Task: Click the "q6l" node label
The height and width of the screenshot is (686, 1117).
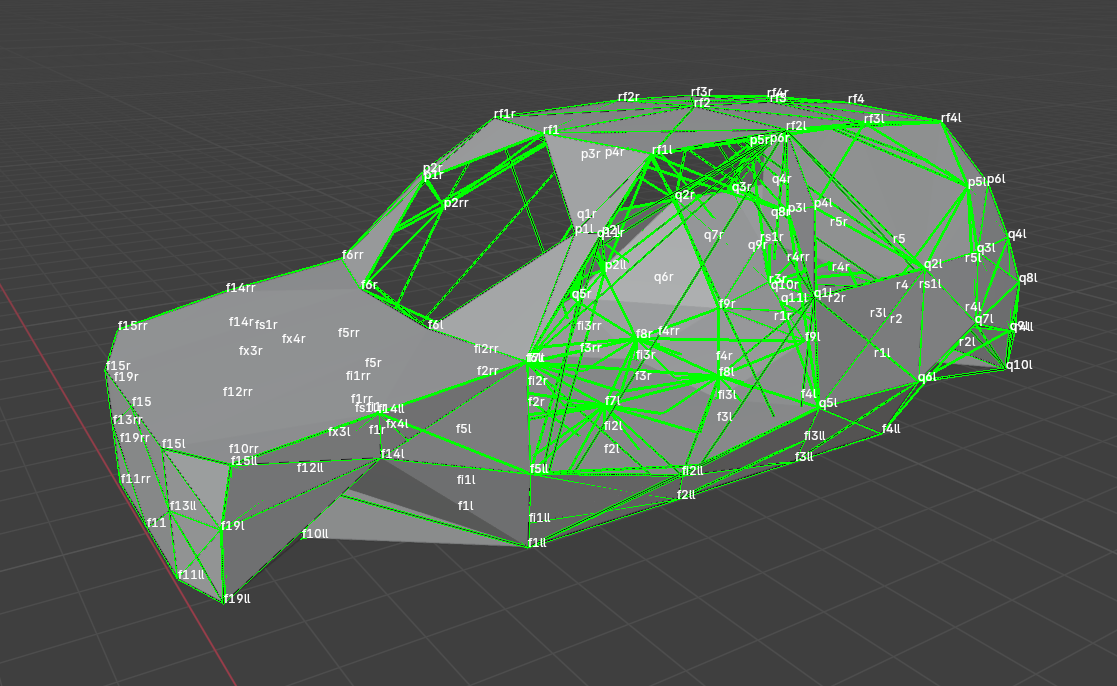Action: click(x=927, y=378)
